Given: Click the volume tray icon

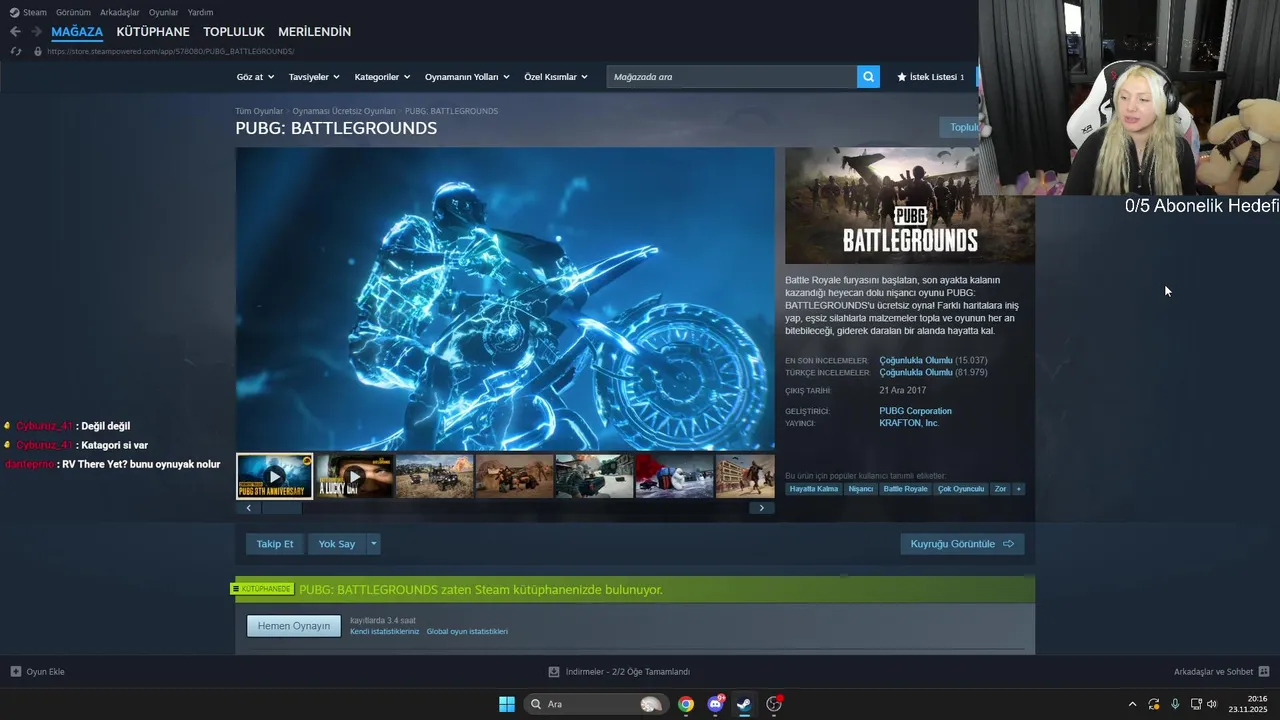Looking at the screenshot, I should 1212,704.
